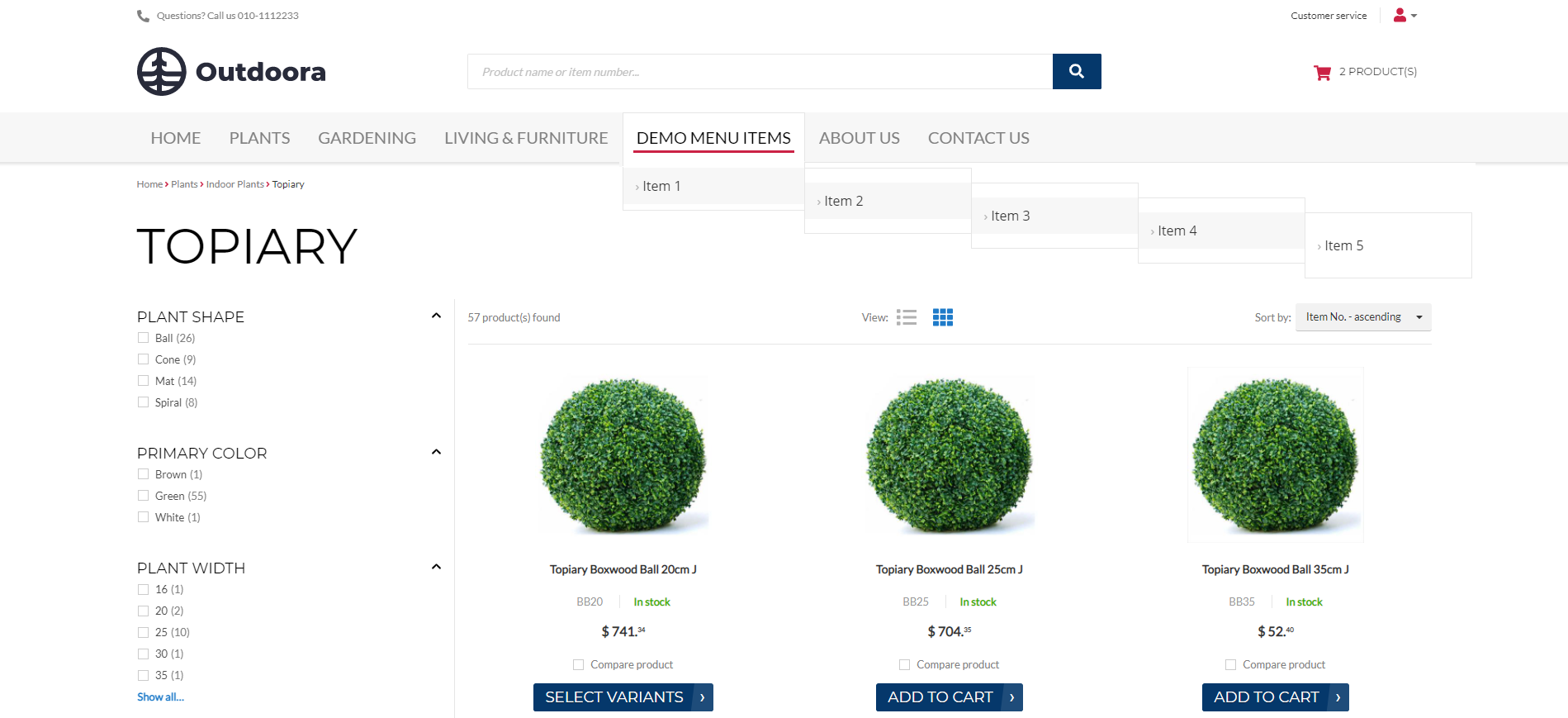This screenshot has height=718, width=1568.
Task: Tick the Brown (1) color checkbox
Action: coord(143,474)
